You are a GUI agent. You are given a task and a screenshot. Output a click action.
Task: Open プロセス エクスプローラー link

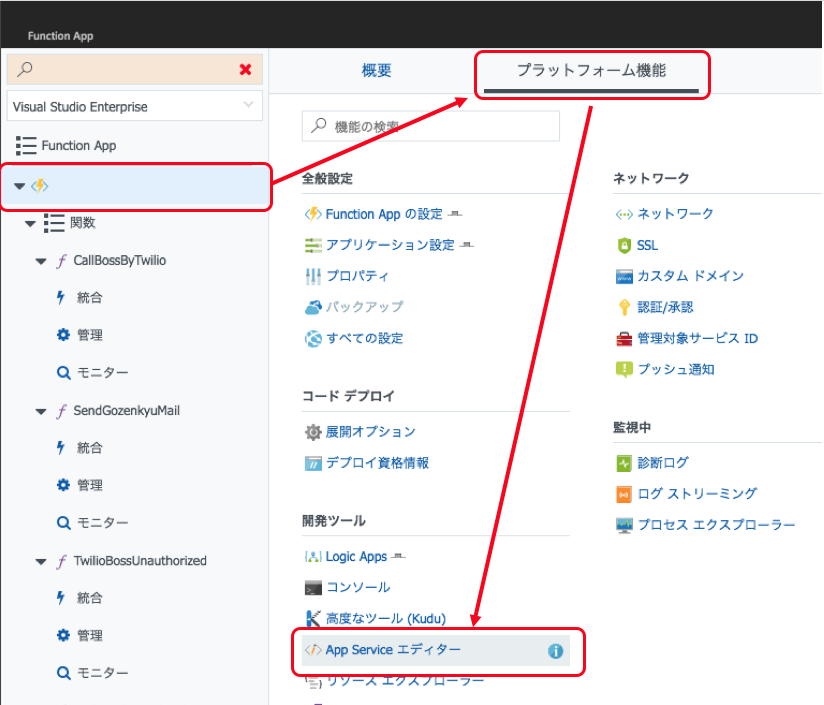(716, 525)
